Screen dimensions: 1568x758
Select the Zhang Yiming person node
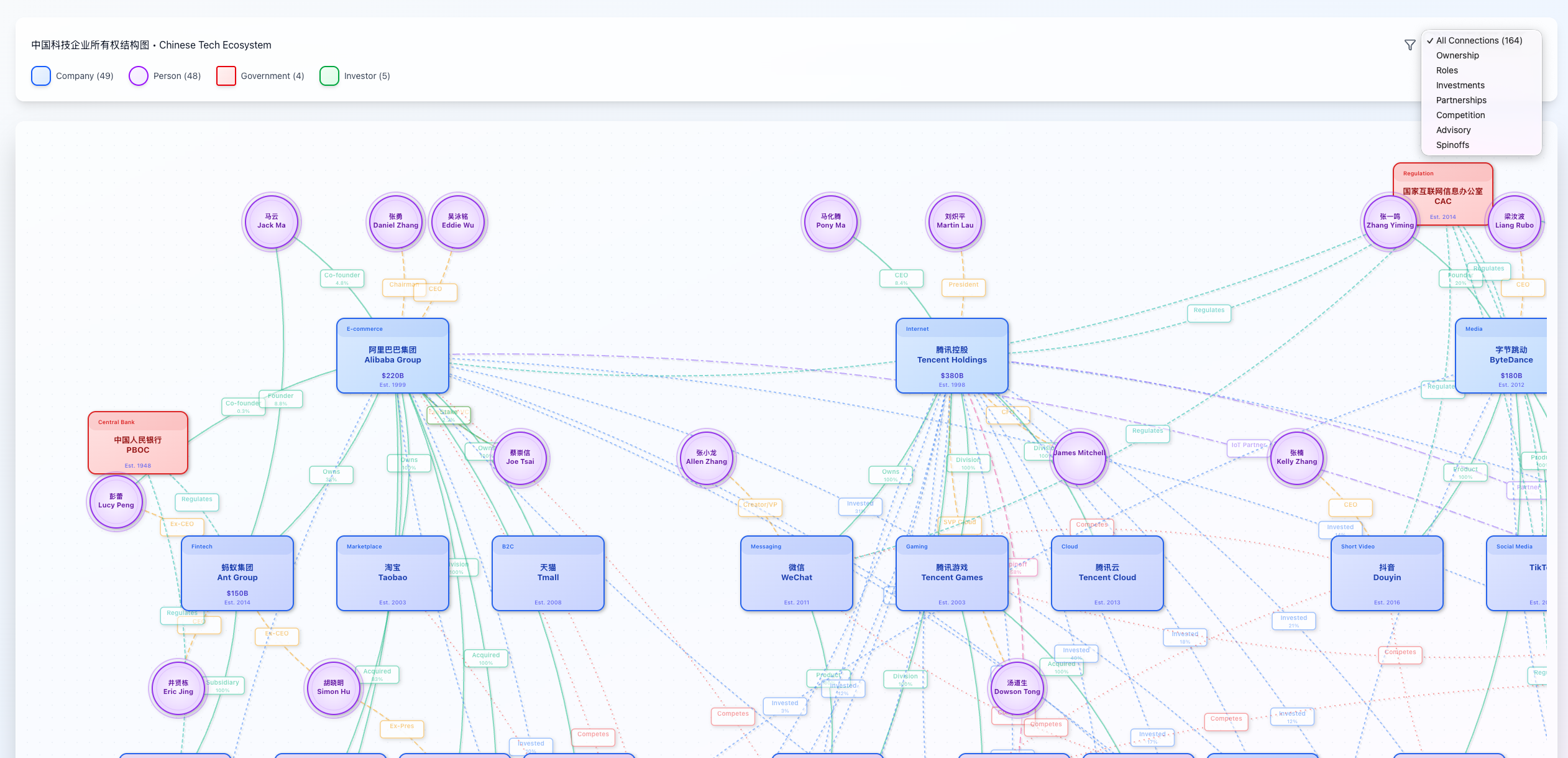click(x=1390, y=221)
